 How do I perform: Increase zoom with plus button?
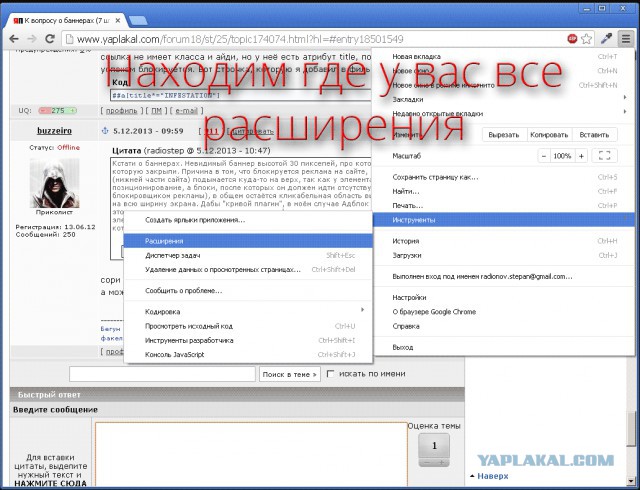coord(581,156)
